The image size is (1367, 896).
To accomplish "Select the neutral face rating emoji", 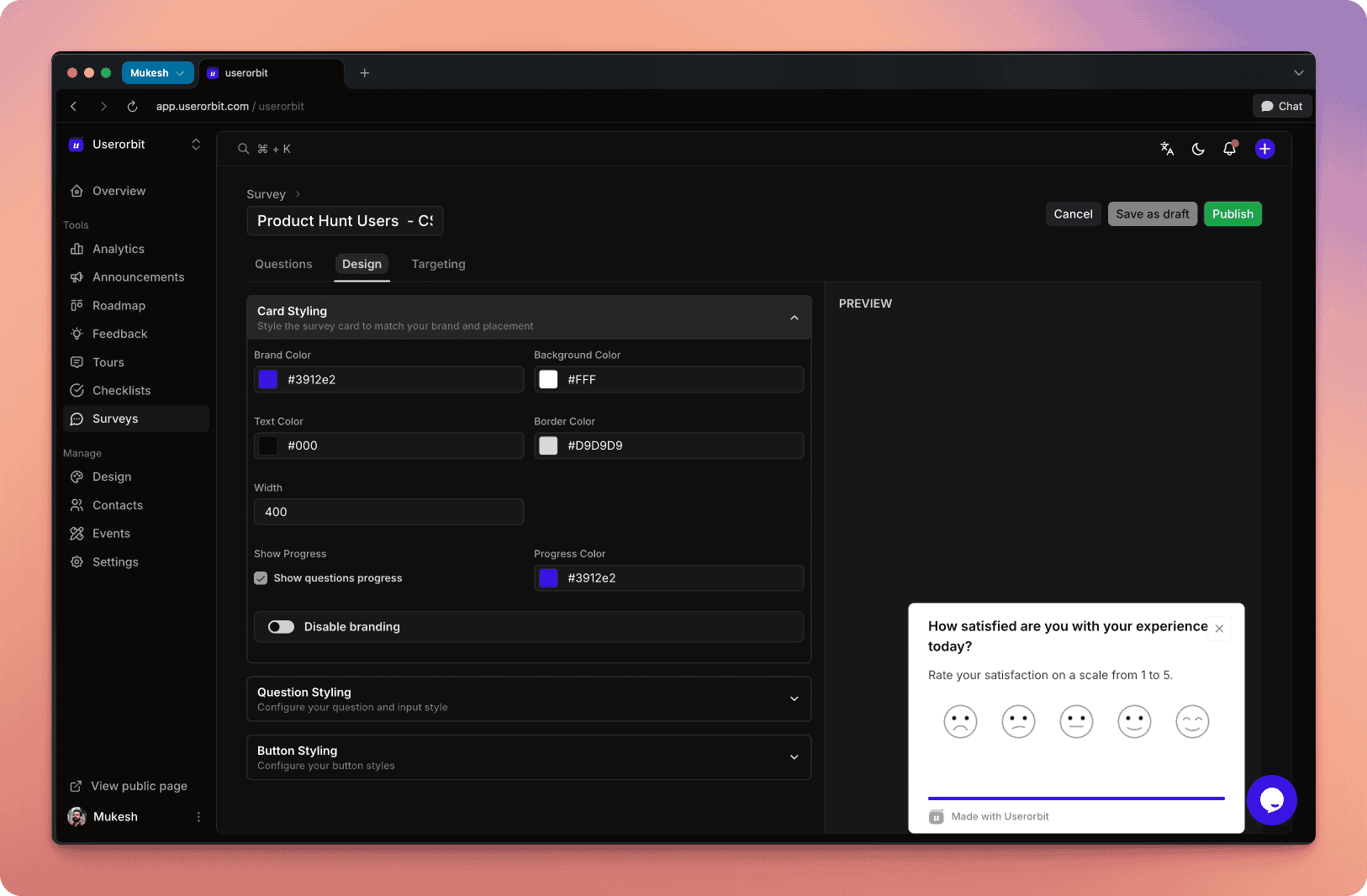I will [1076, 721].
